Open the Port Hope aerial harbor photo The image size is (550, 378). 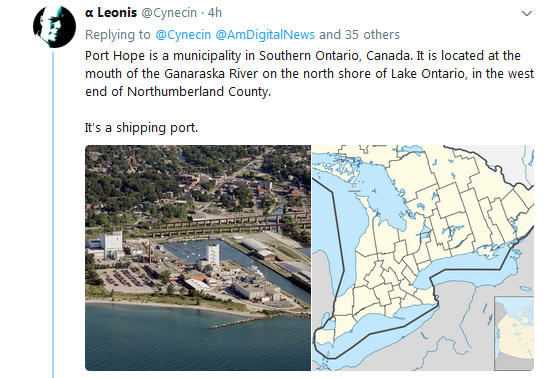pos(198,258)
